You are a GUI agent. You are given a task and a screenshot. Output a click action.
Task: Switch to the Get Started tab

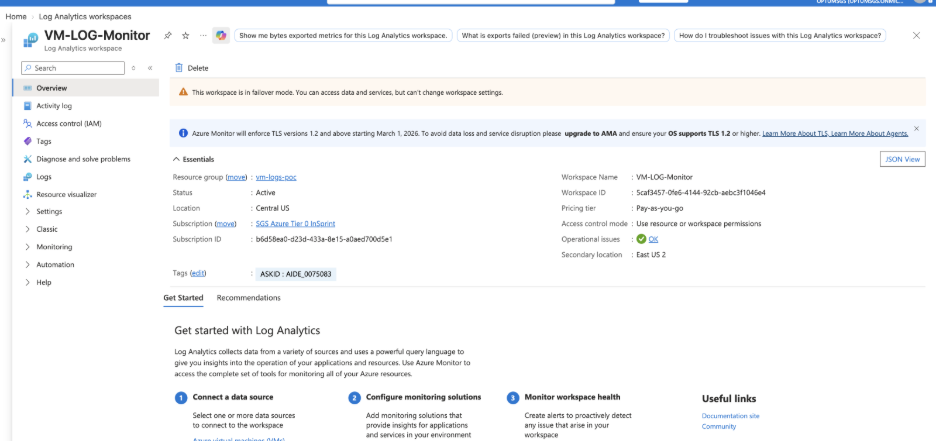coord(183,297)
